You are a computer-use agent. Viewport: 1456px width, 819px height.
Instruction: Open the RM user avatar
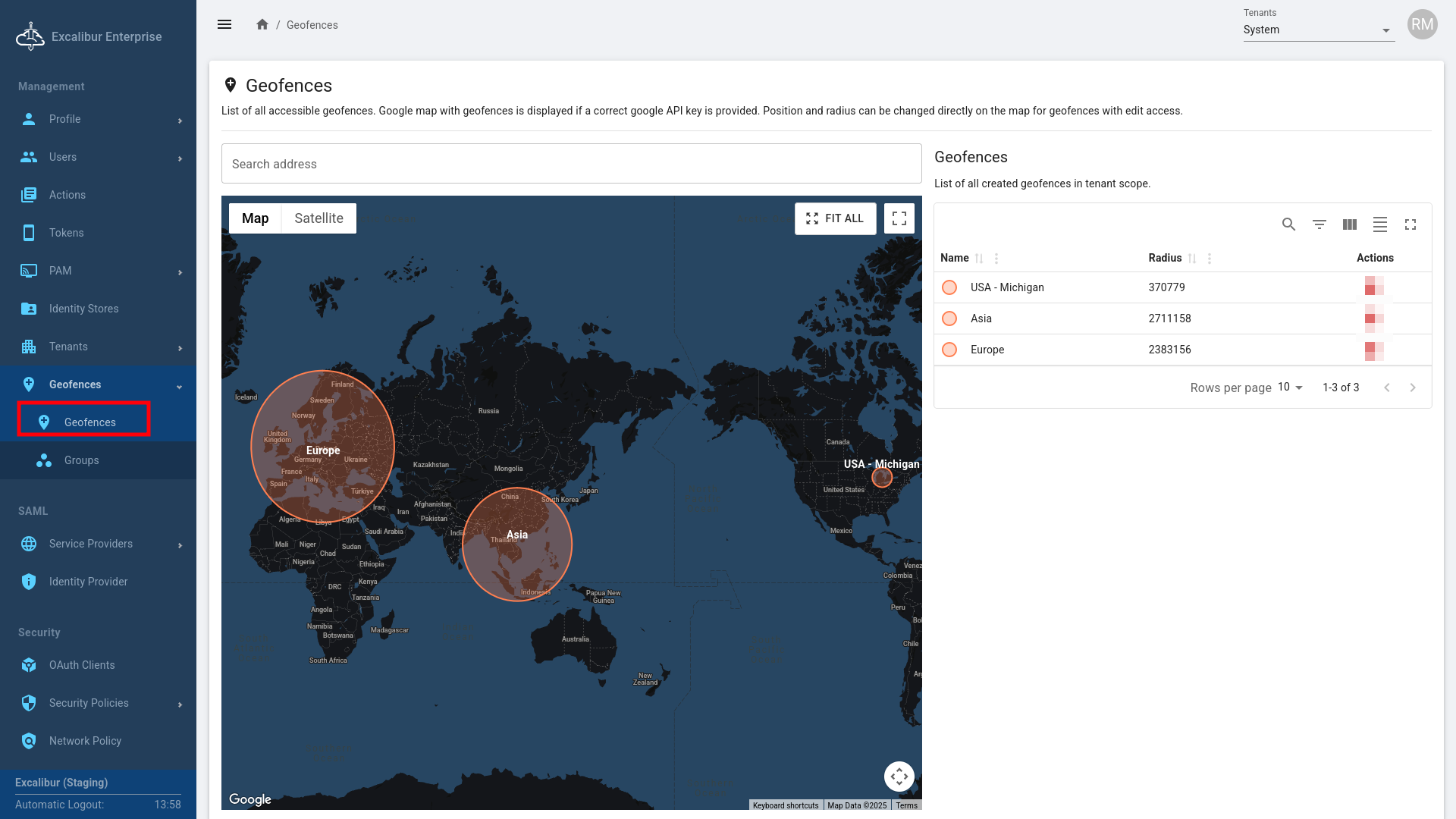[1422, 24]
